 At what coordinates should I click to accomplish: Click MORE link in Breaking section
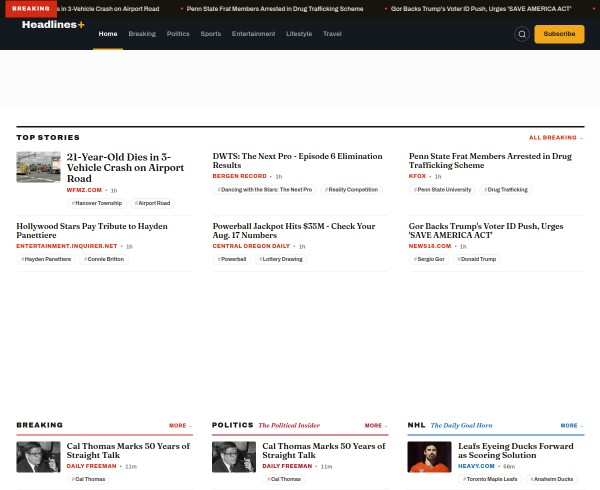(x=180, y=425)
